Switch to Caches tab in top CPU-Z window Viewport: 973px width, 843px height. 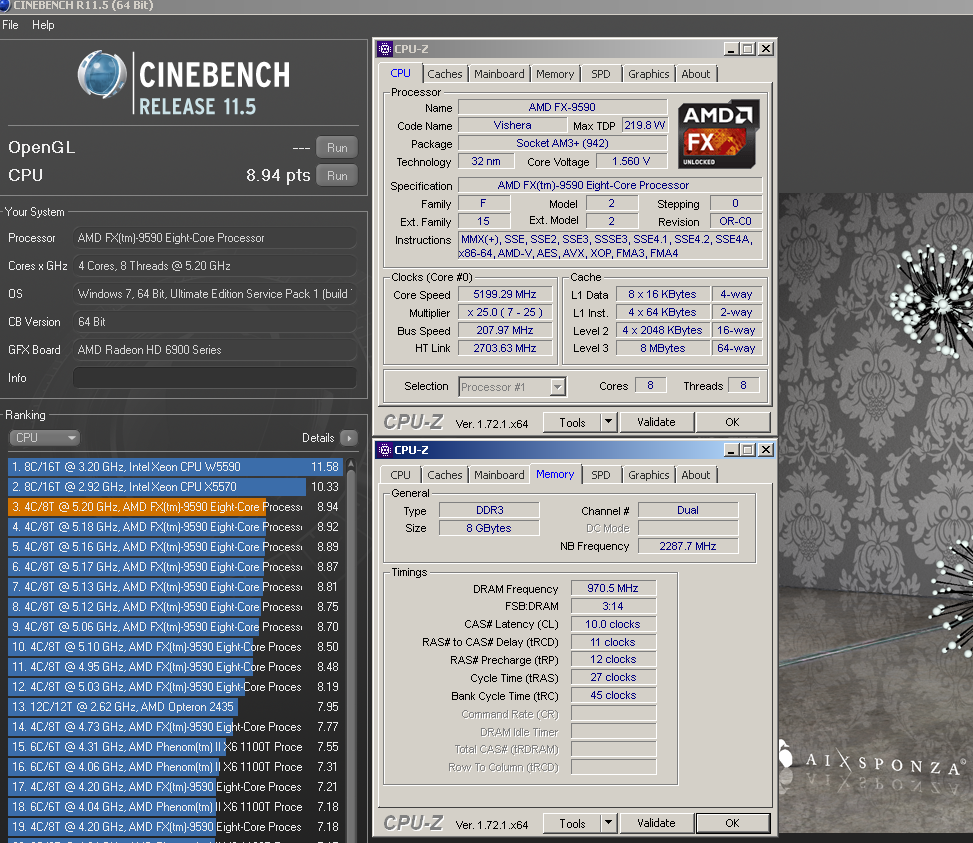[x=445, y=74]
